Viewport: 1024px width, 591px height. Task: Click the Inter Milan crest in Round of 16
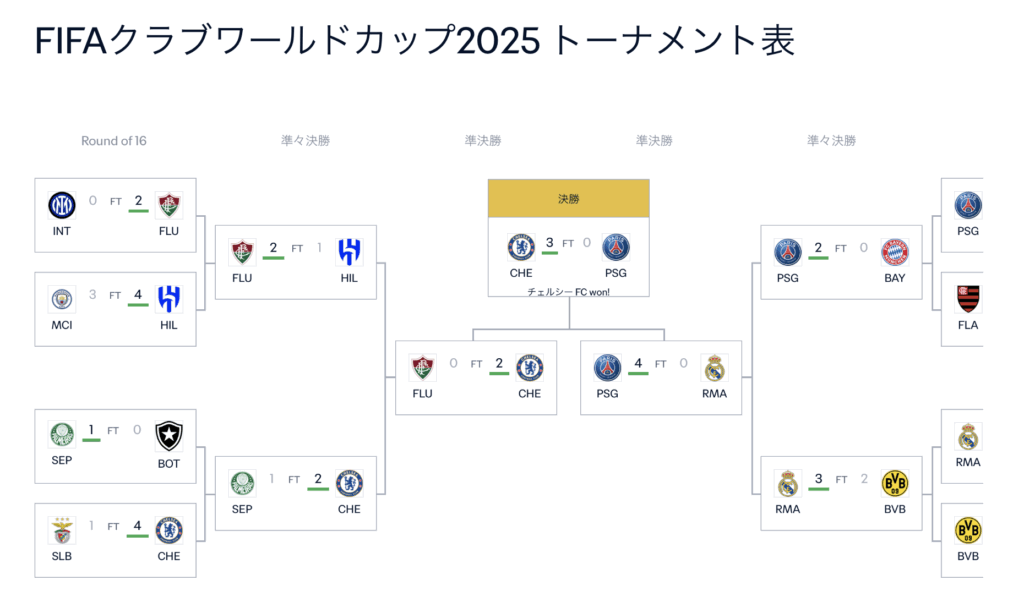pos(61,205)
